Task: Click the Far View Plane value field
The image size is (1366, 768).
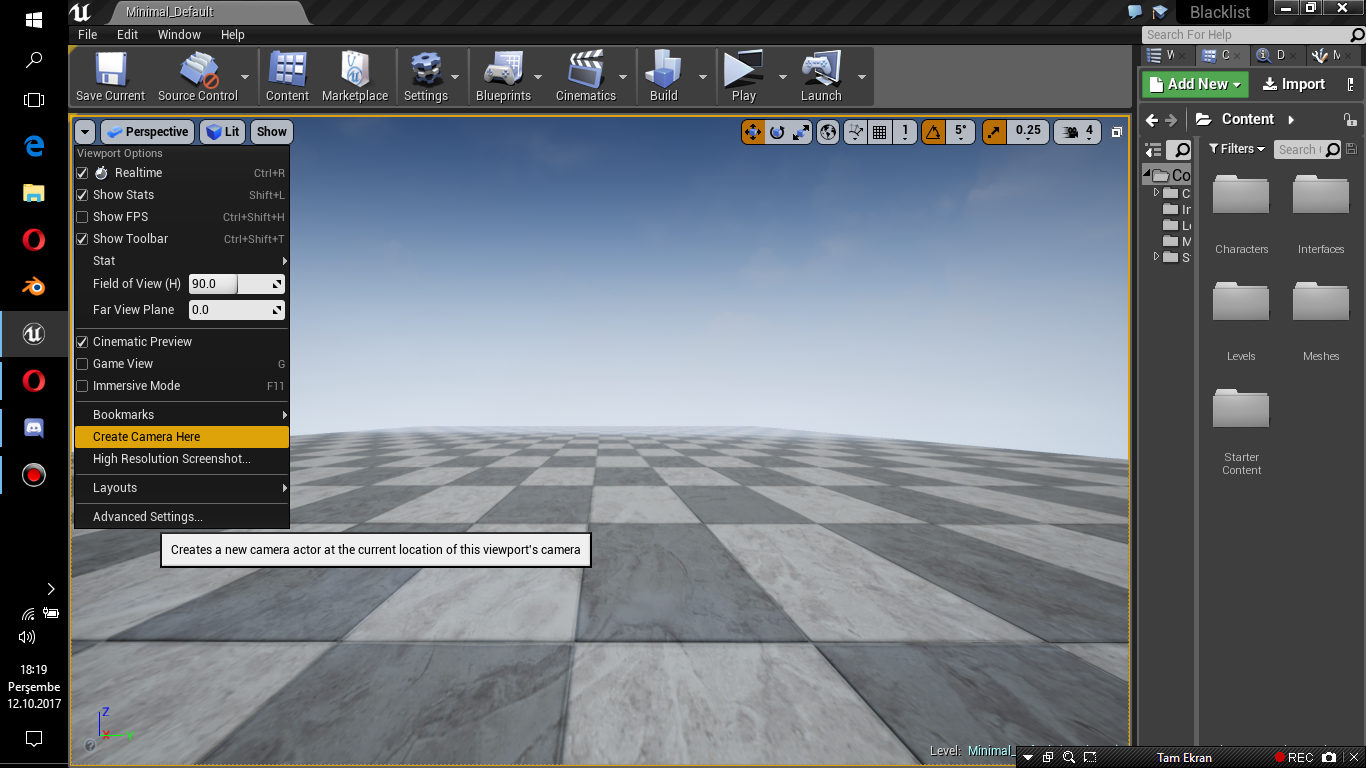Action: [237, 310]
